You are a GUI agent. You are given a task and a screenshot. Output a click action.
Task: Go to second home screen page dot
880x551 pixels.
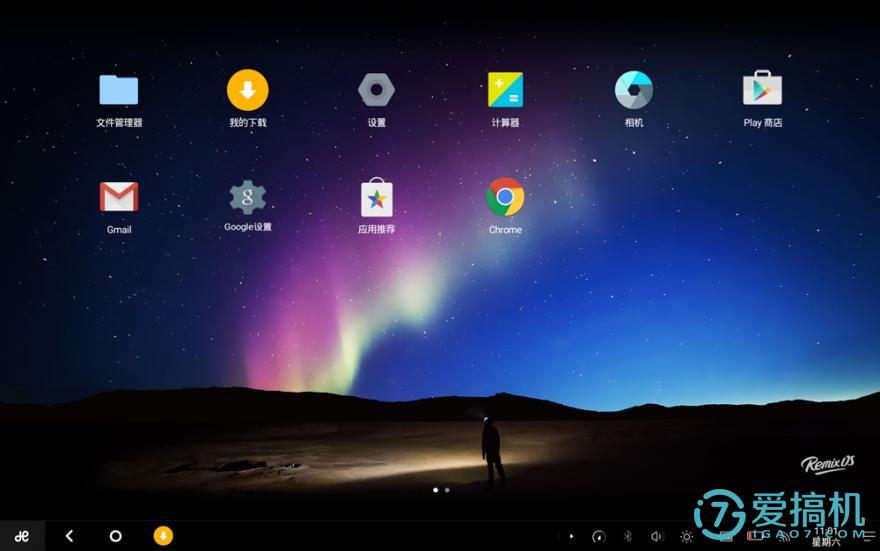tap(447, 490)
